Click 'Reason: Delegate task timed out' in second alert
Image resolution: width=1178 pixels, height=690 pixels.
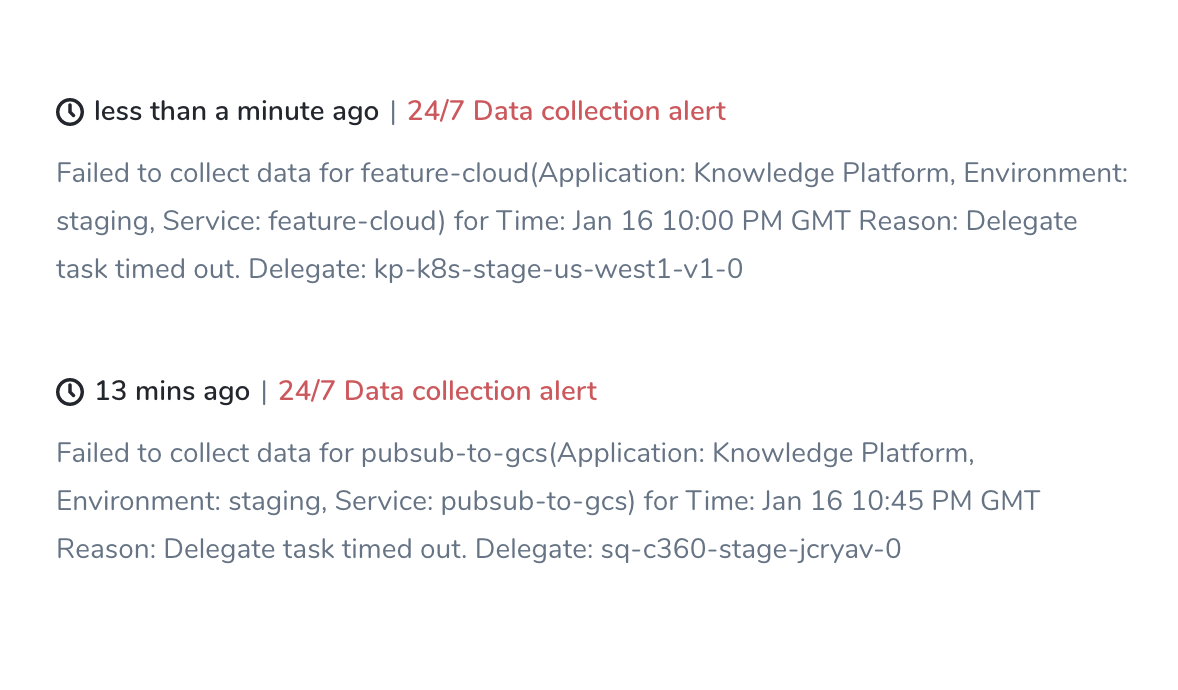click(261, 549)
